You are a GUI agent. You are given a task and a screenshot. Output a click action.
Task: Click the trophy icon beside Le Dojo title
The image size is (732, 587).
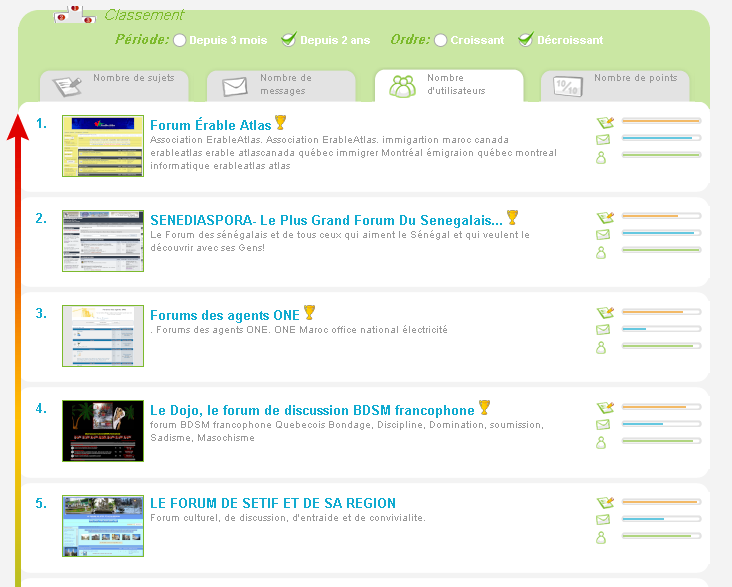pos(485,407)
